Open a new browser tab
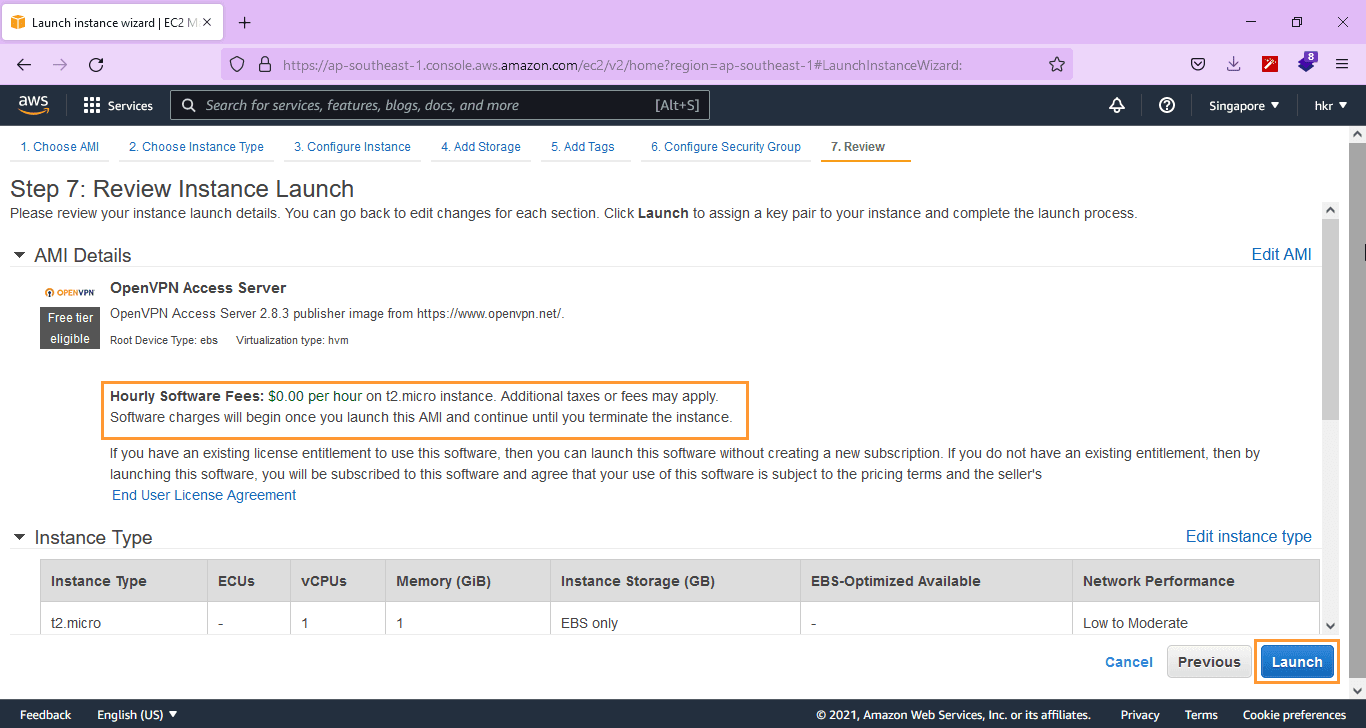The width and height of the screenshot is (1366, 728). click(245, 22)
